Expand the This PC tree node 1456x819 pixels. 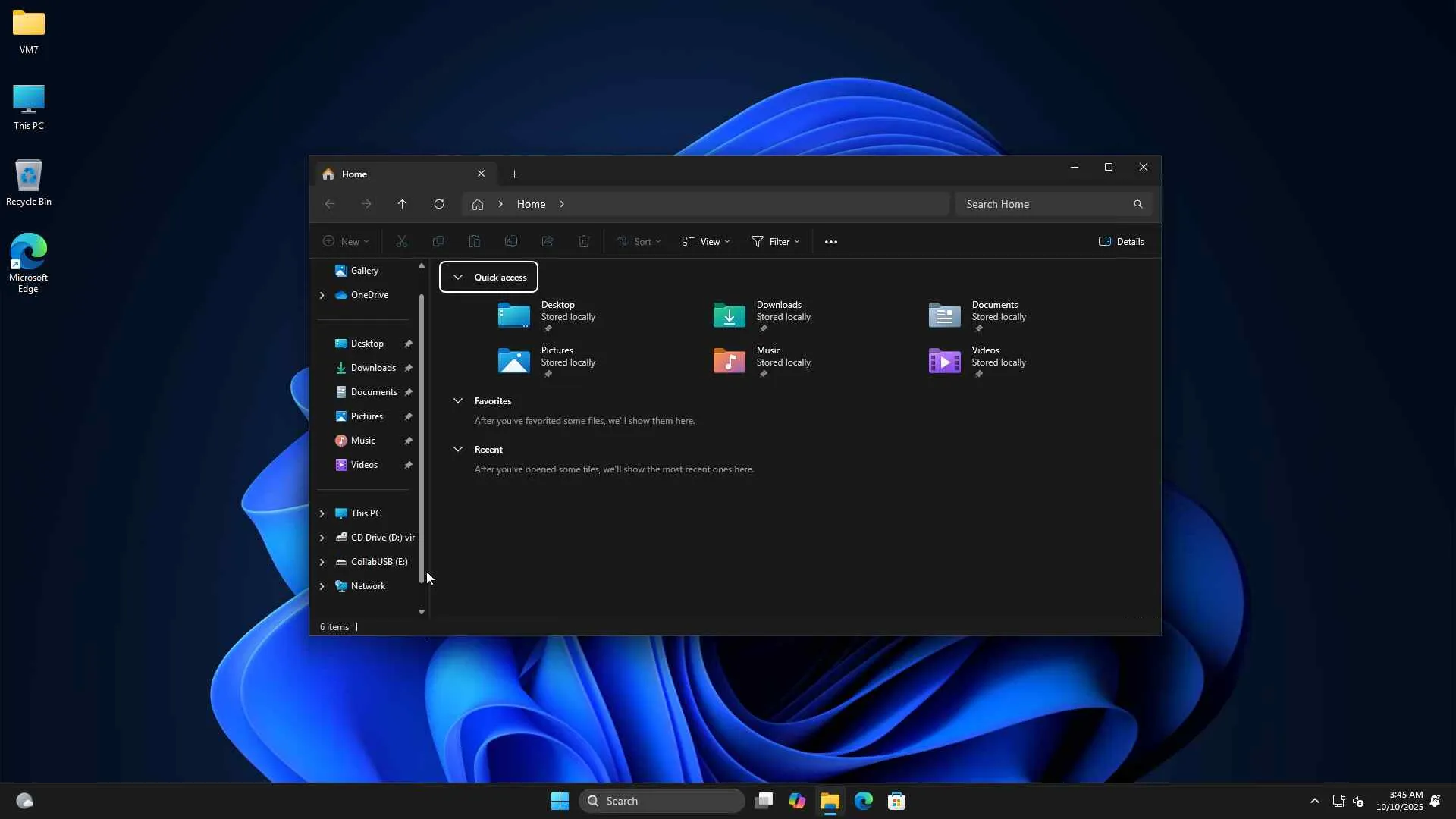click(322, 513)
